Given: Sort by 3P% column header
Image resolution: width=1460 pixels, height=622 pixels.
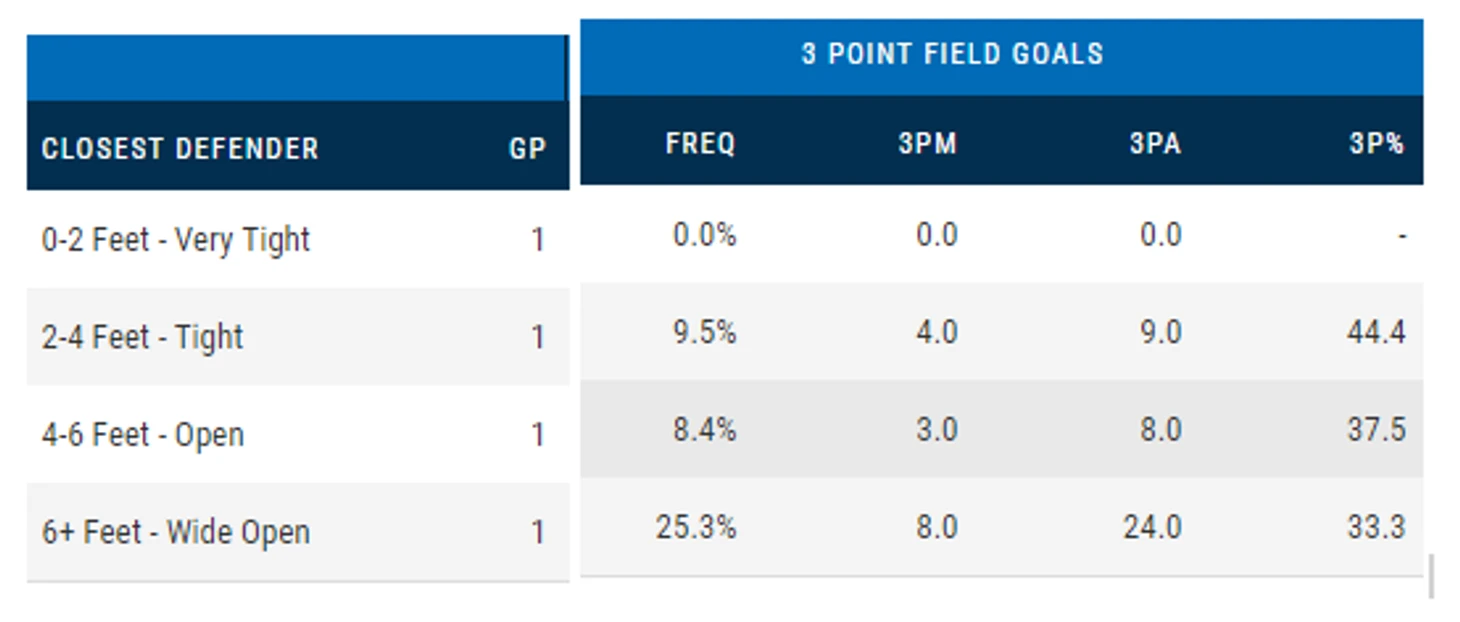Looking at the screenshot, I should (1376, 143).
